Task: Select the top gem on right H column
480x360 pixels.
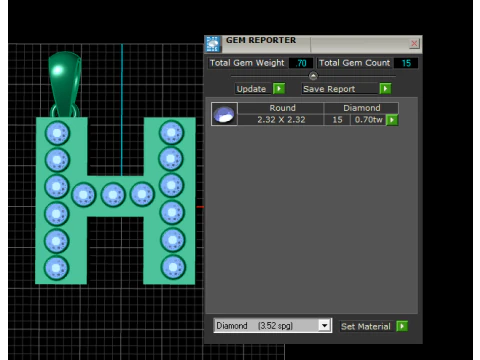Action: (171, 132)
